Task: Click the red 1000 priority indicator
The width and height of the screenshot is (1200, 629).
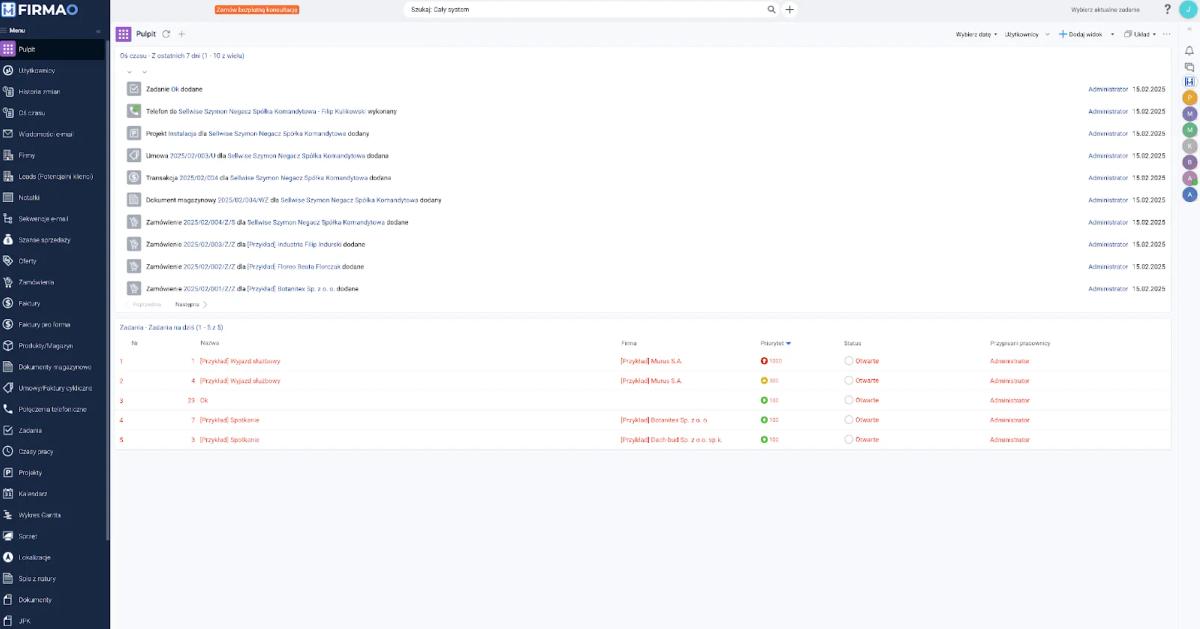Action: [771, 361]
